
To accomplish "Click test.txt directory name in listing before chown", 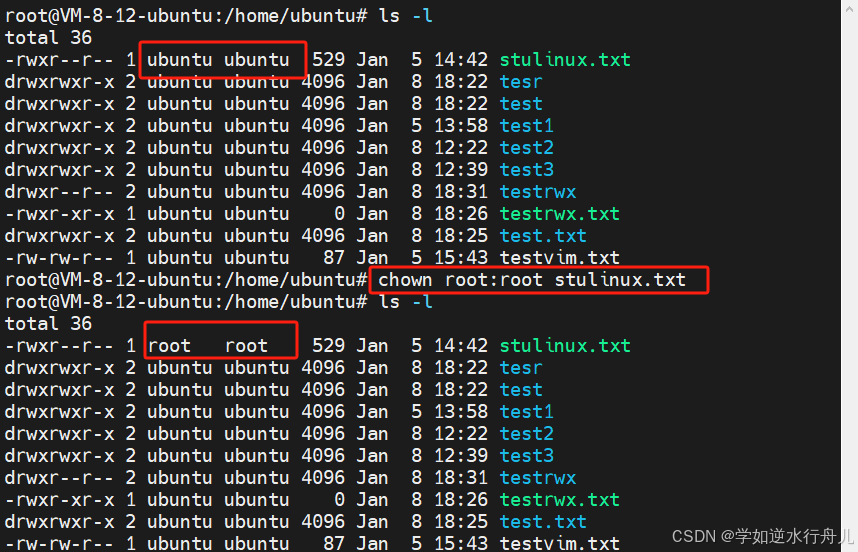I will click(x=543, y=236).
